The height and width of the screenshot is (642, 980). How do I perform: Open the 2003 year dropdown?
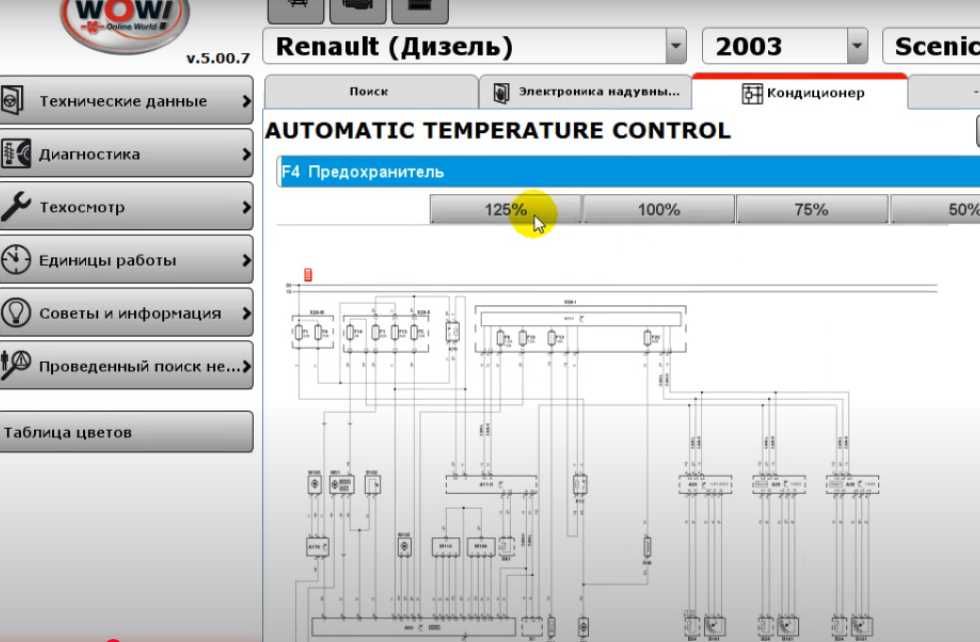point(858,46)
